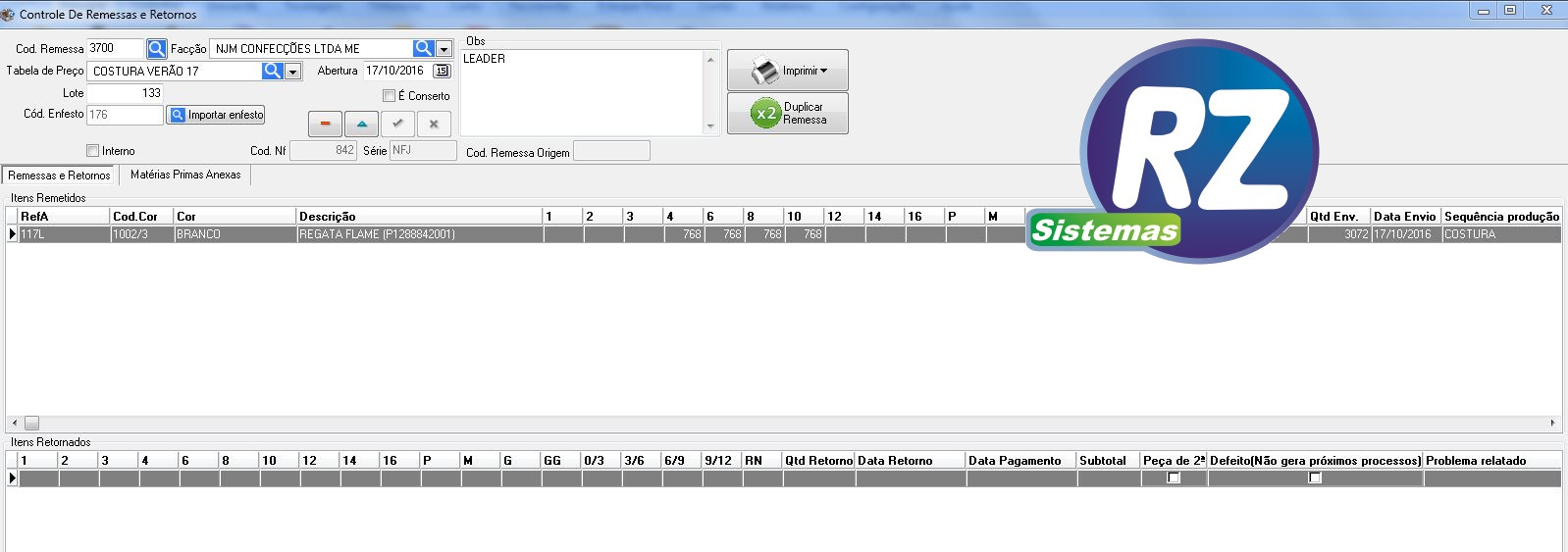The height and width of the screenshot is (552, 1568).
Task: Enable the É Conserto checkbox
Action: 390,96
